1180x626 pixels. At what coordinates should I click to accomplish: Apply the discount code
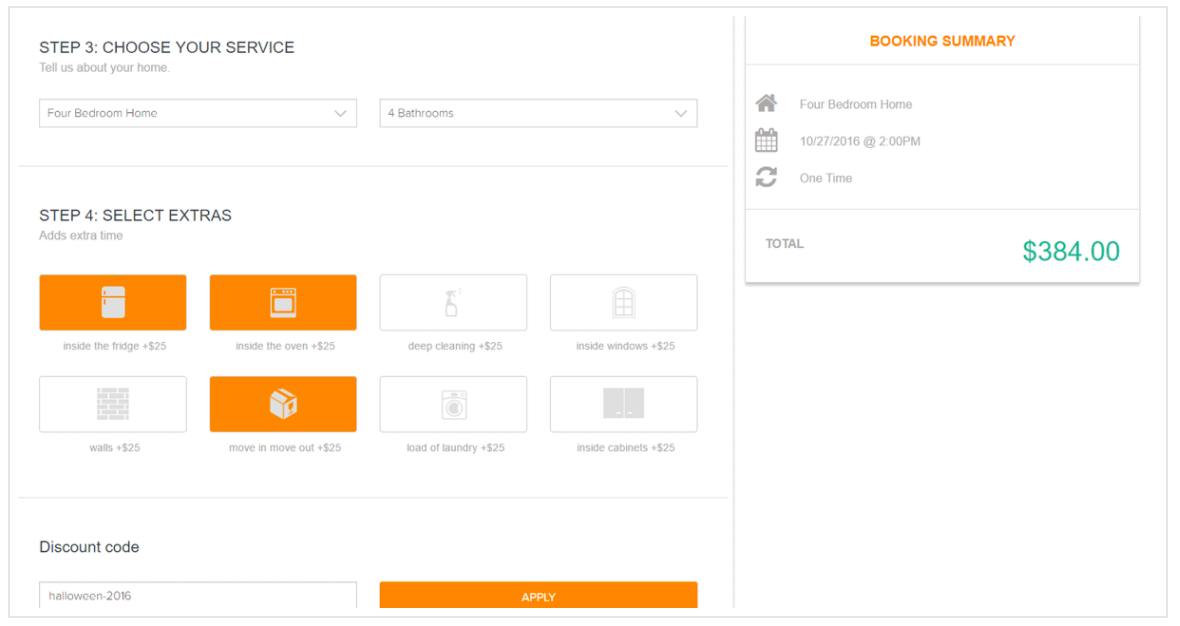click(x=539, y=595)
